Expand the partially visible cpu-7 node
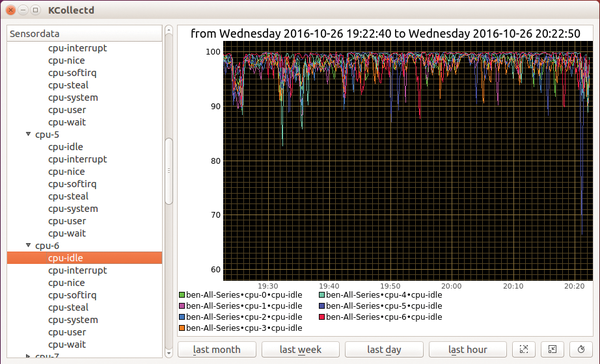This screenshot has height=364, width=600. coord(28,356)
